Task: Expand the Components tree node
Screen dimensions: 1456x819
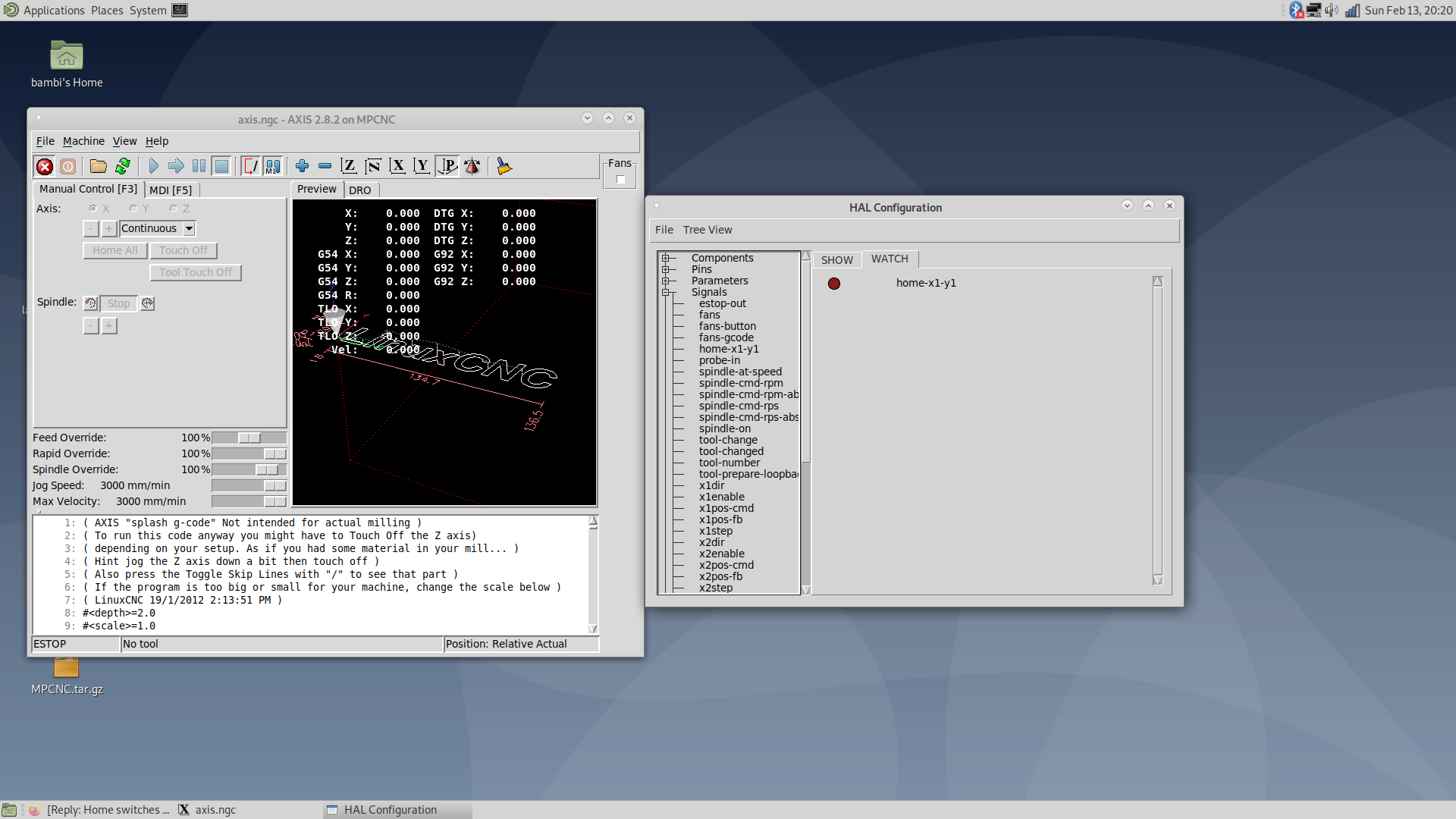Action: point(665,258)
